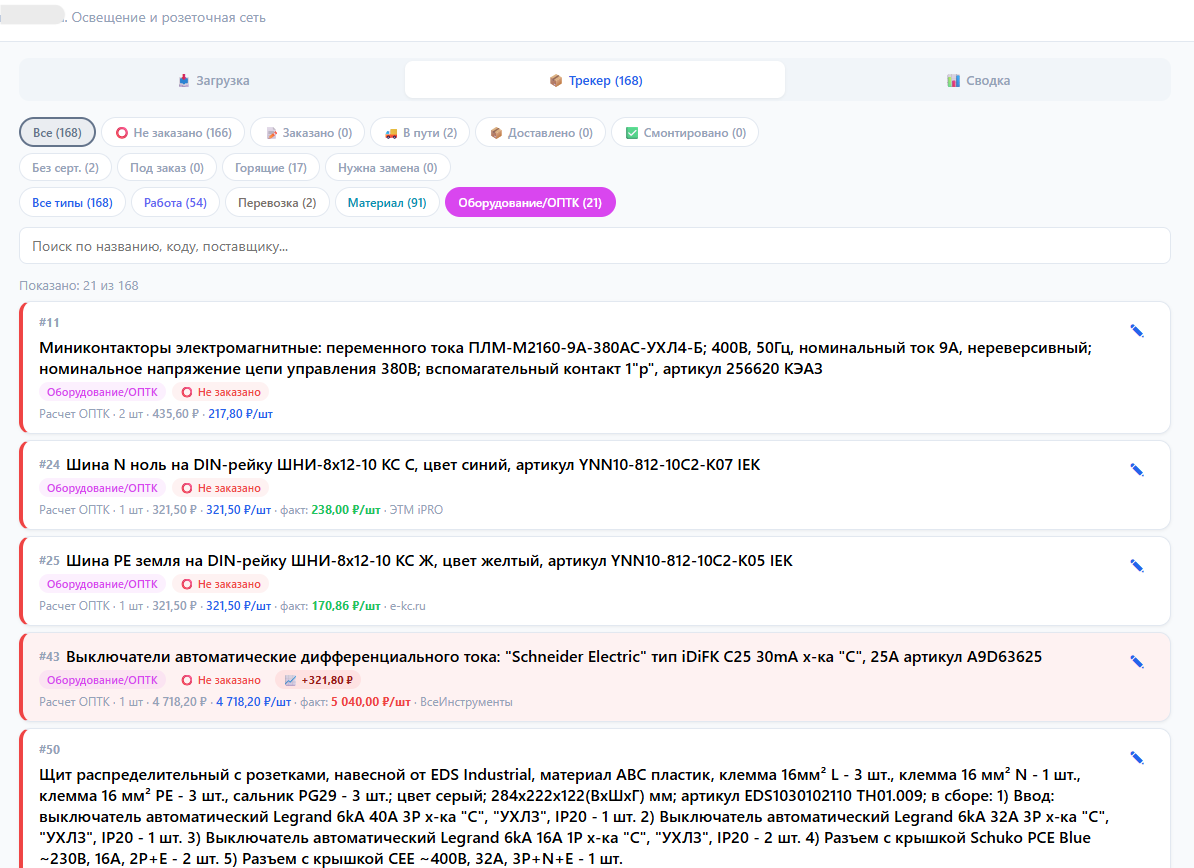Screen dimensions: 1194x868
Task: Filter by Не заказано (166)
Action: point(173,132)
